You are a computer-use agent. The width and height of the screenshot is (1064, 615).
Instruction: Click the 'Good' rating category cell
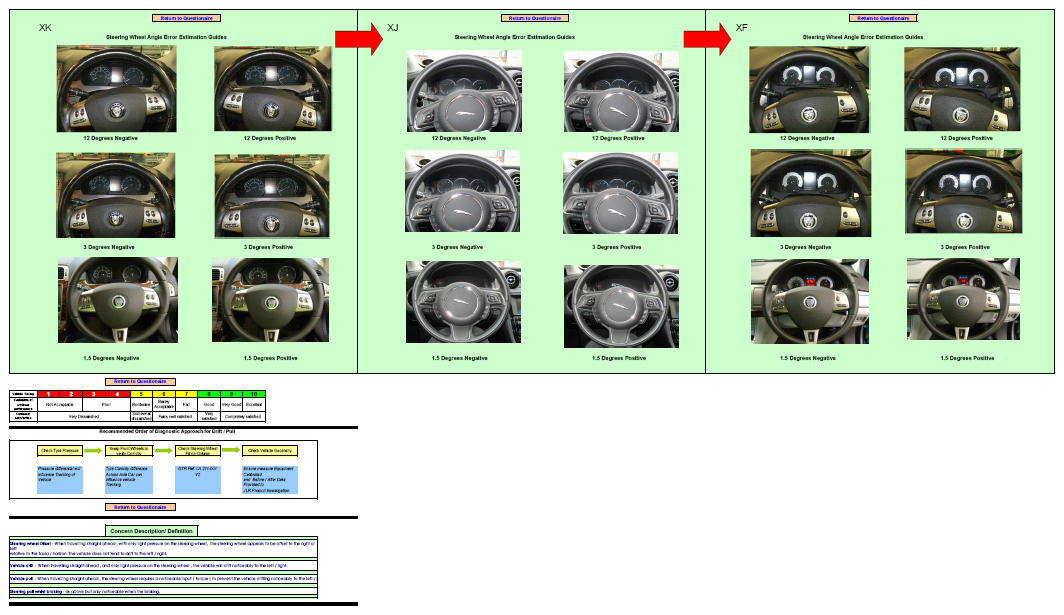209,405
